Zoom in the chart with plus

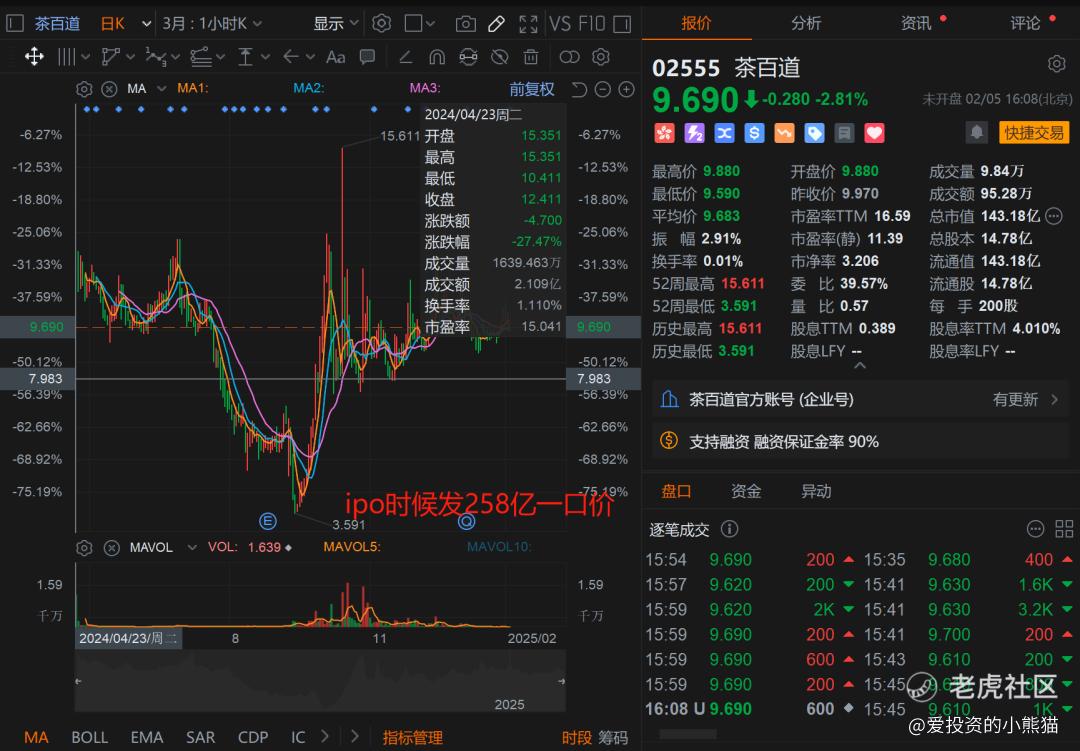pos(626,90)
